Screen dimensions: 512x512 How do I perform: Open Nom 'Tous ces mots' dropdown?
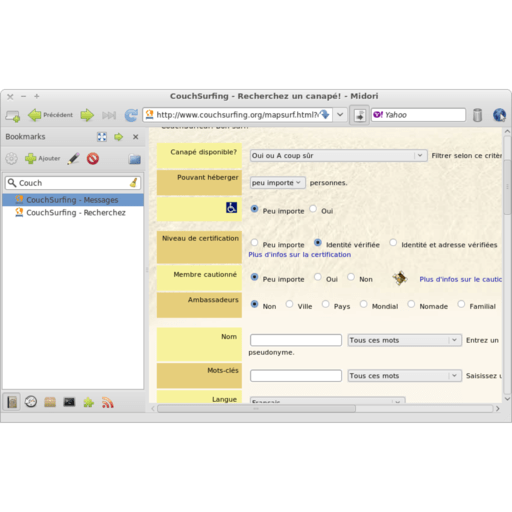[x=405, y=340]
